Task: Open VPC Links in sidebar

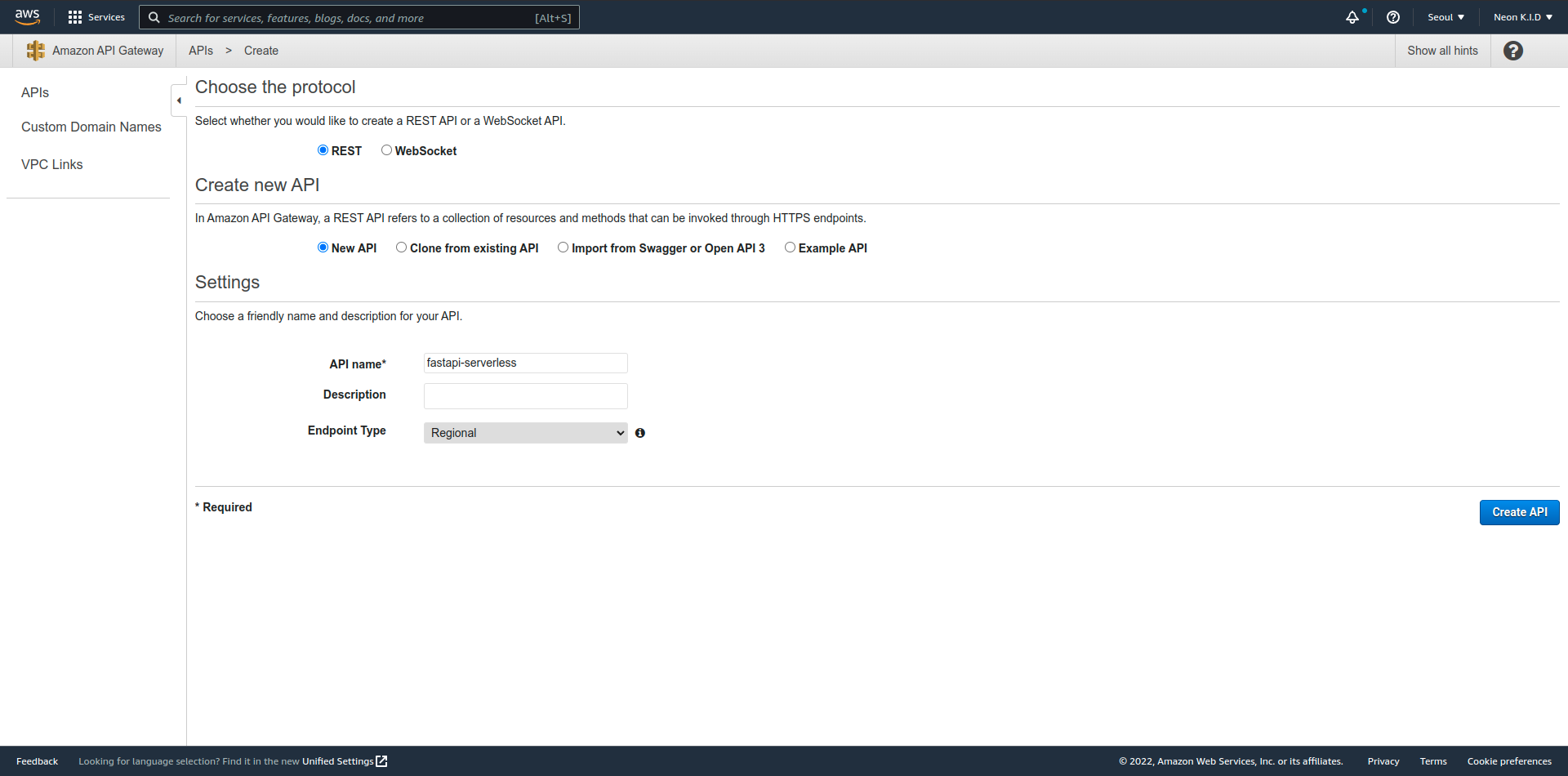Action: (x=52, y=164)
